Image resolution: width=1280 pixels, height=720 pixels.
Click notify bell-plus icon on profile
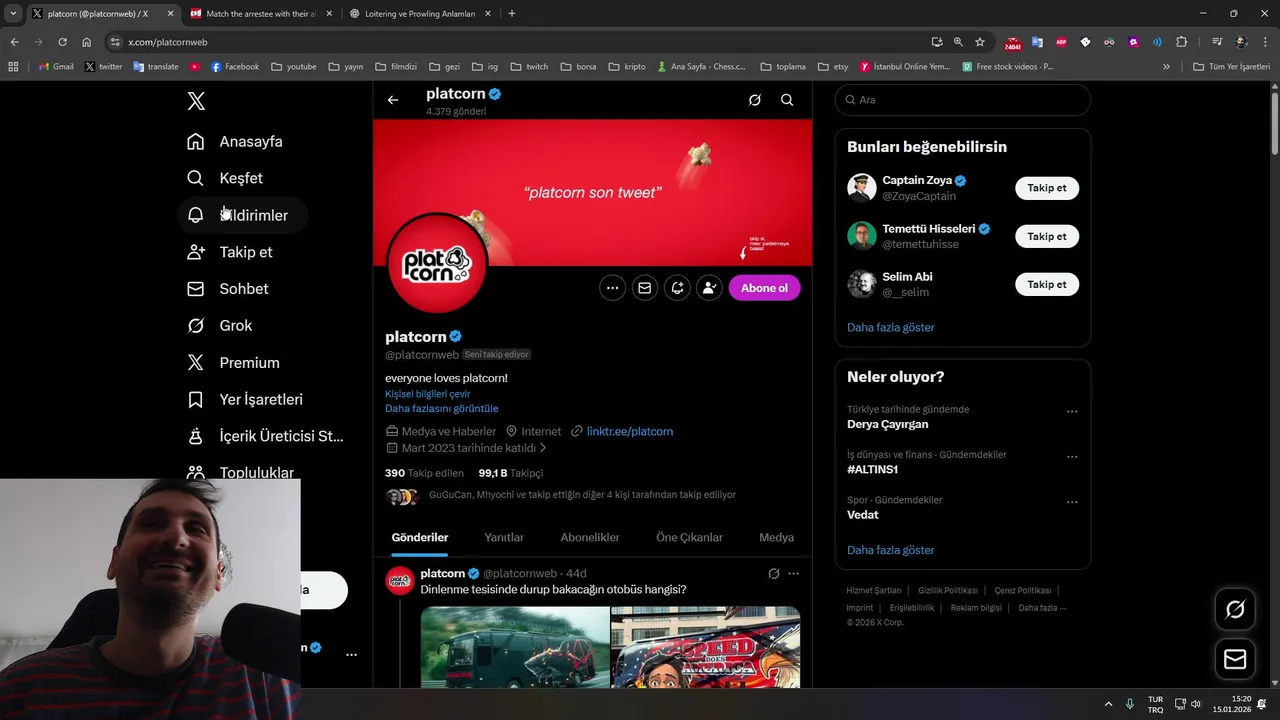677,288
